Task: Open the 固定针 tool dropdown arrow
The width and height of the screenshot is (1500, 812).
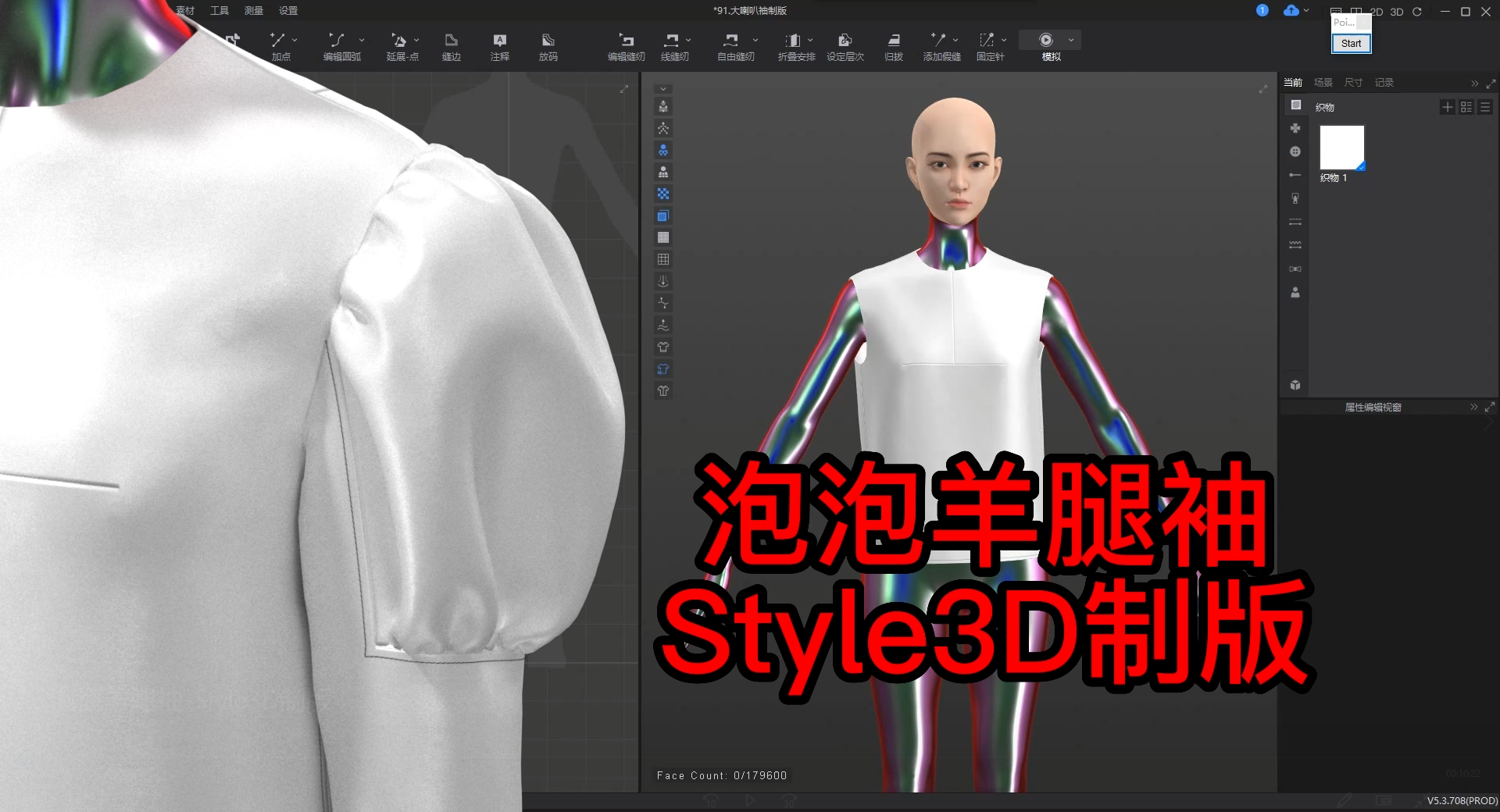Action: coord(1004,40)
